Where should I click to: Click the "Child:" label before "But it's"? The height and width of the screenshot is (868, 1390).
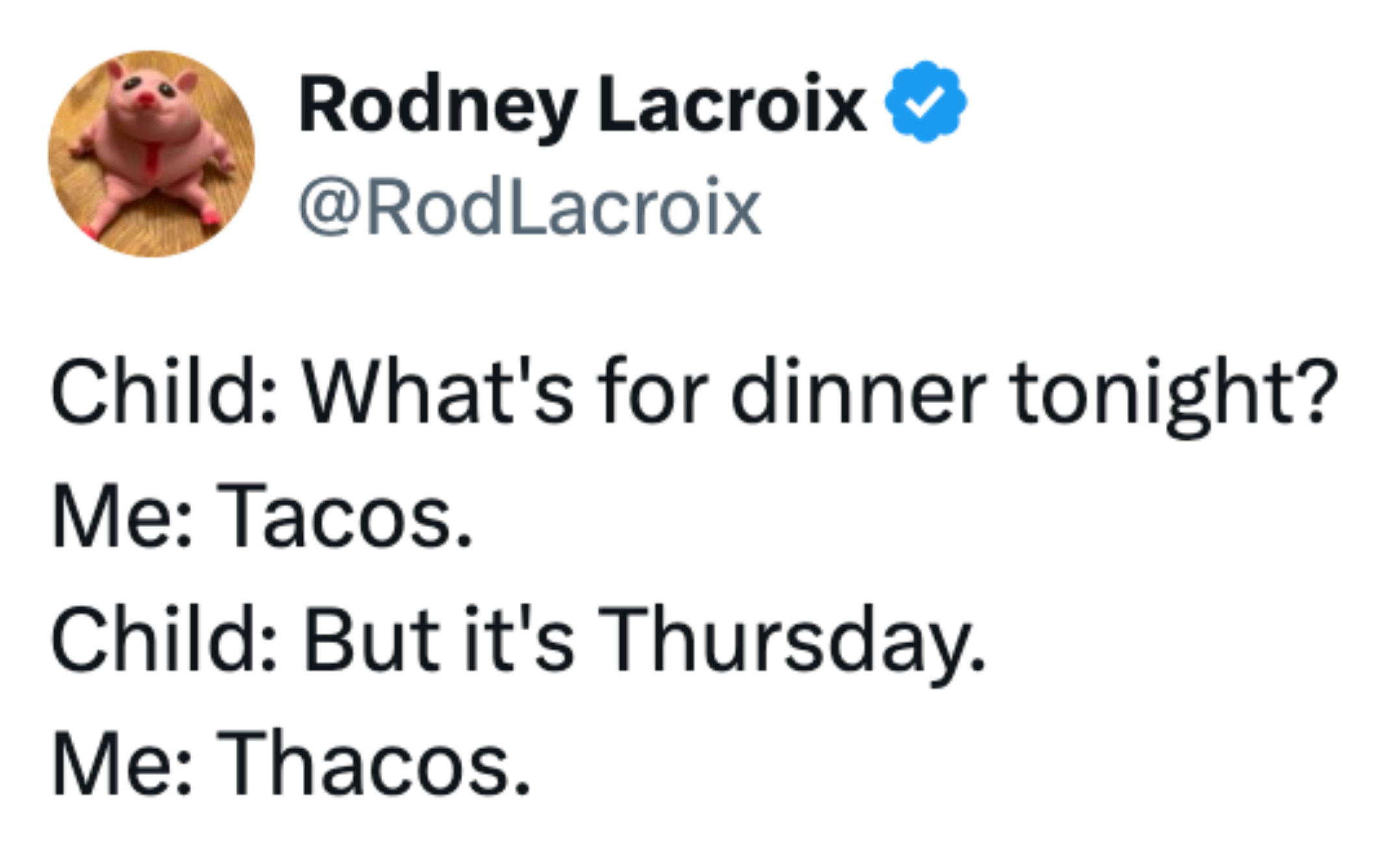click(164, 639)
